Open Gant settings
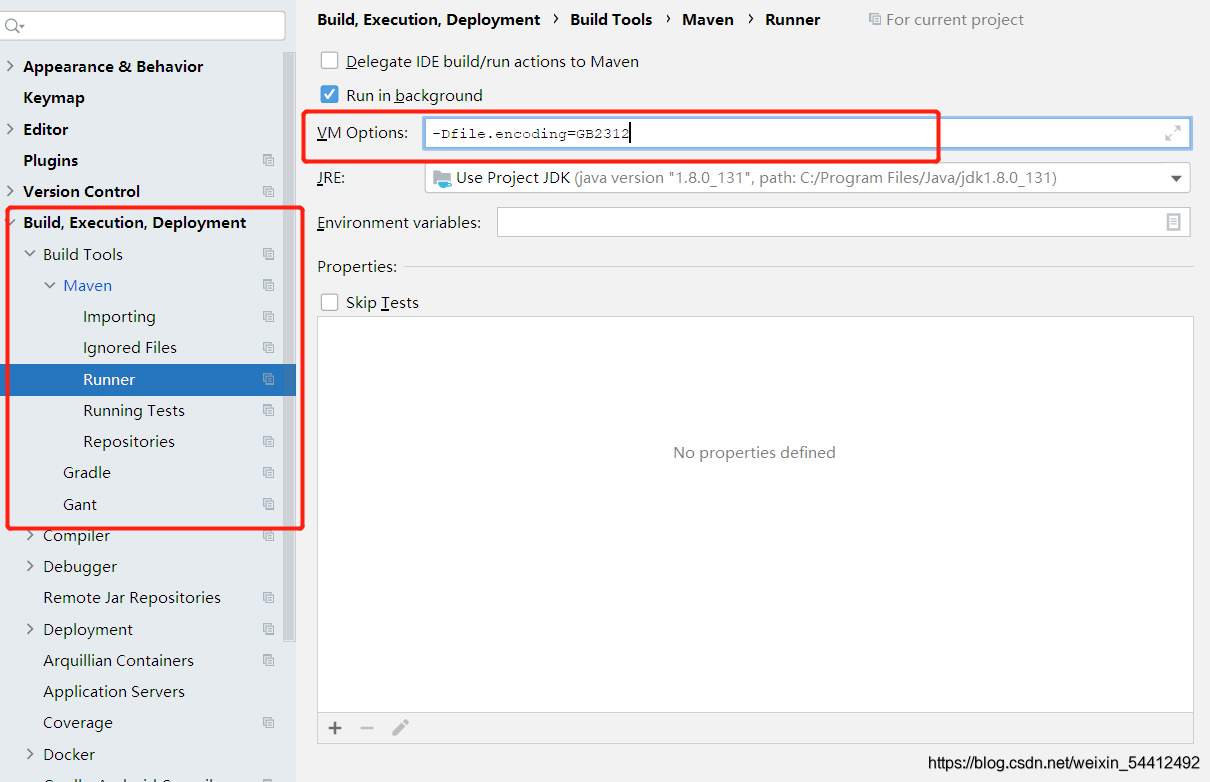Image resolution: width=1210 pixels, height=782 pixels. [x=80, y=504]
